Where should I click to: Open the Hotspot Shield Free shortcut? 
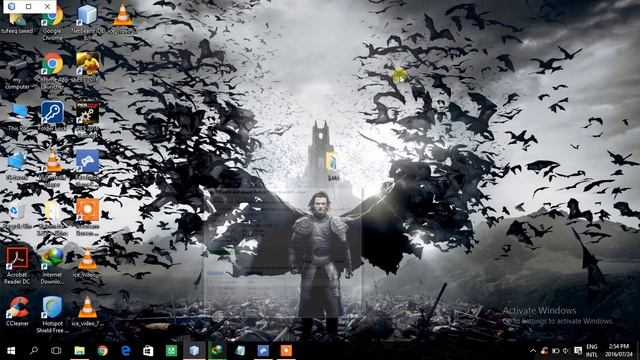pyautogui.click(x=52, y=314)
